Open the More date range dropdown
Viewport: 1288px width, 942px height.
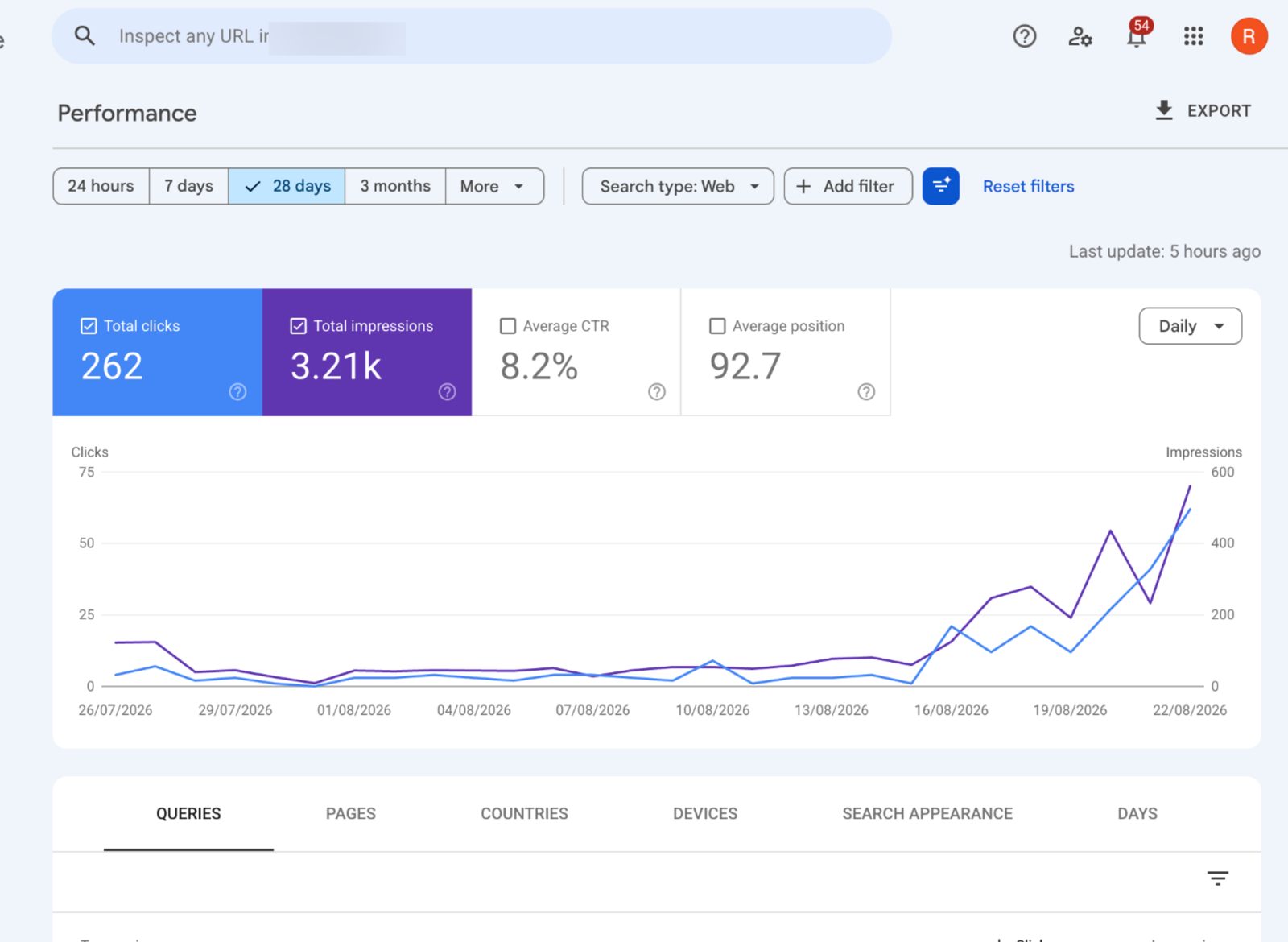494,186
